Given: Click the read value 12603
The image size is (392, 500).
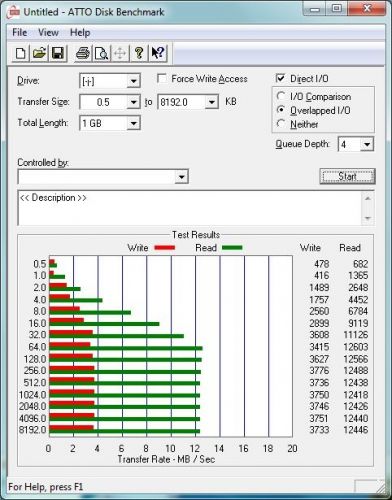Looking at the screenshot, I should pyautogui.click(x=356, y=347).
